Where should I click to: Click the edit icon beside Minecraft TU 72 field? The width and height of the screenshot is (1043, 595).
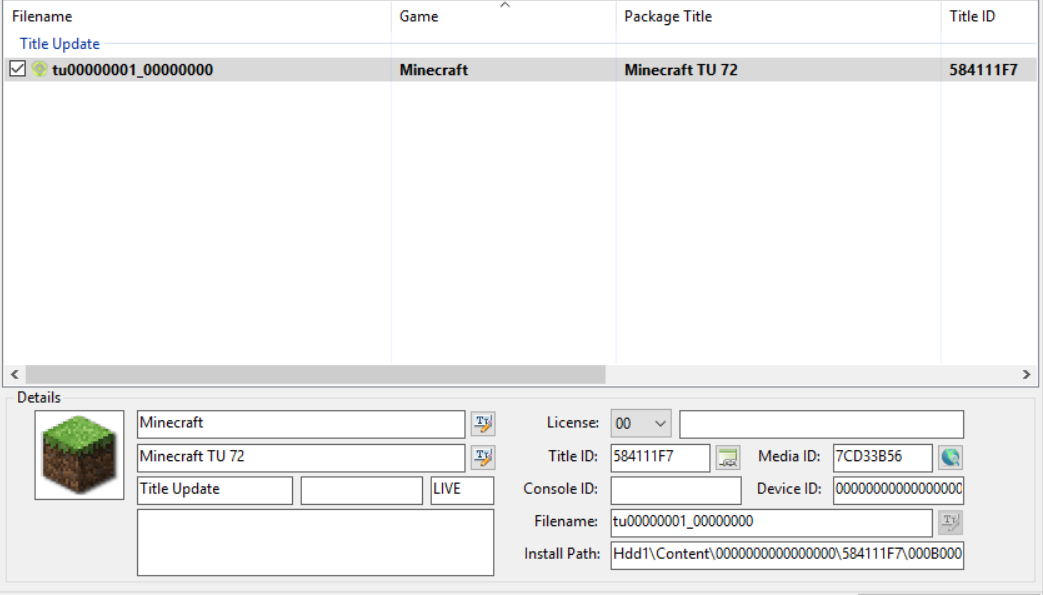click(x=483, y=458)
